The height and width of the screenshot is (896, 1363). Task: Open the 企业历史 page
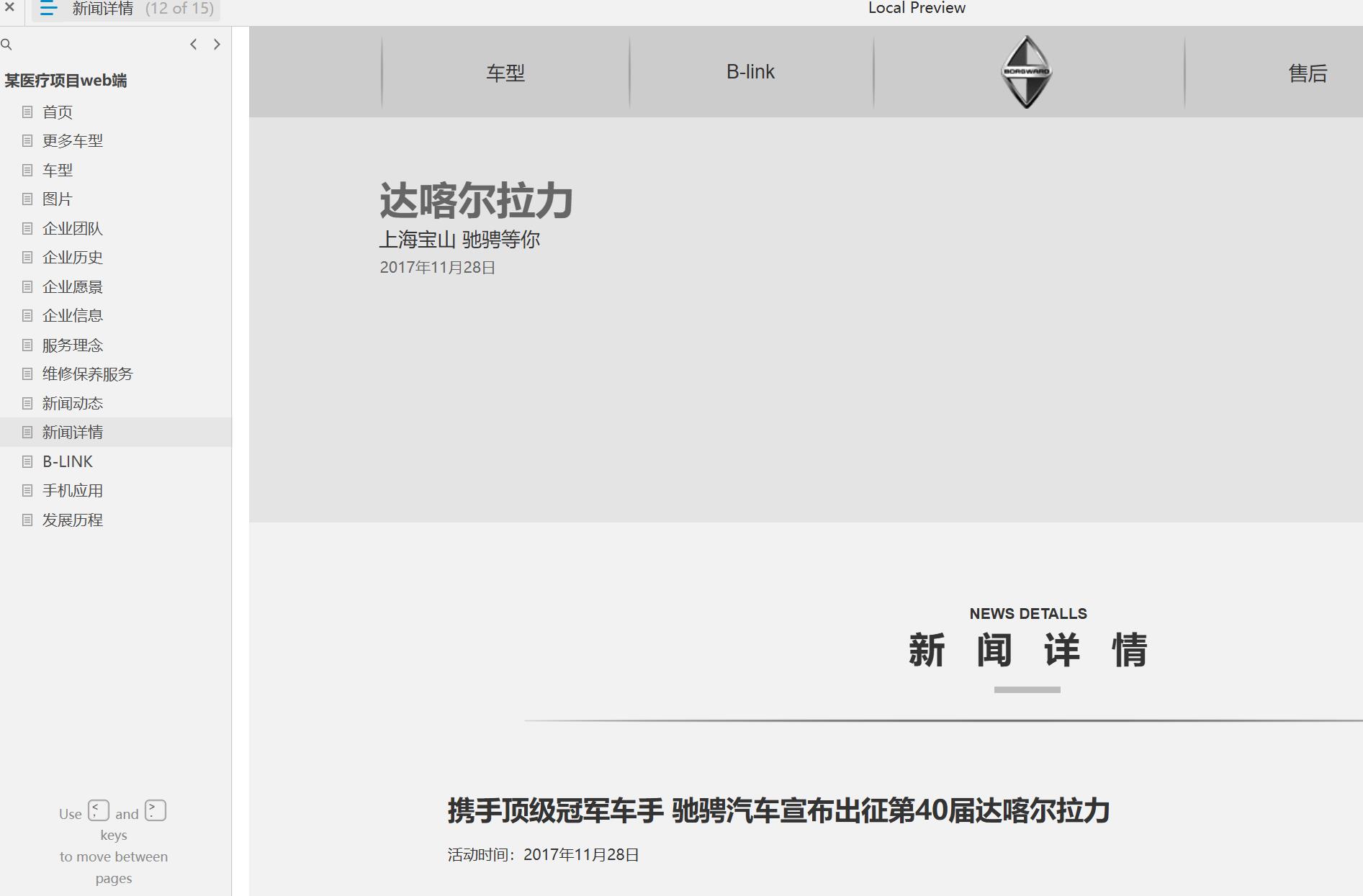coord(73,258)
